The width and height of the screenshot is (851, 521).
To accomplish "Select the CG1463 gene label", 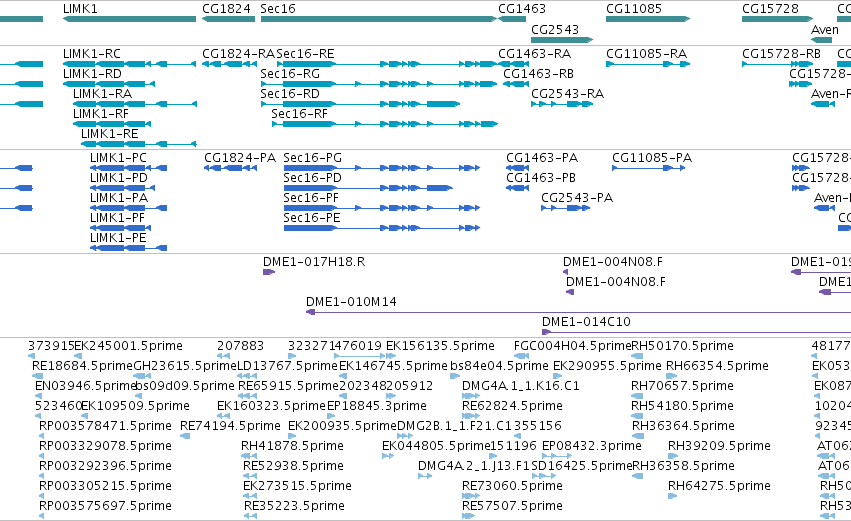I will point(522,9).
